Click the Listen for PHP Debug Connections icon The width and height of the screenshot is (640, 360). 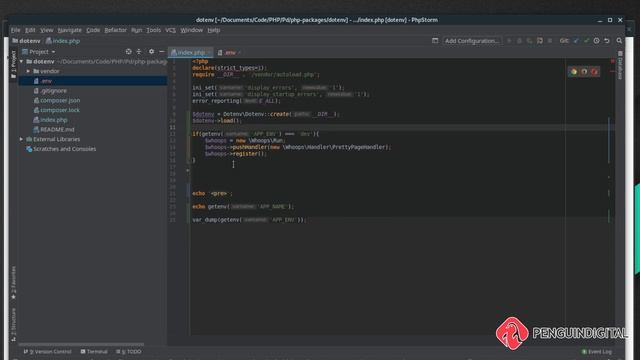[540, 41]
